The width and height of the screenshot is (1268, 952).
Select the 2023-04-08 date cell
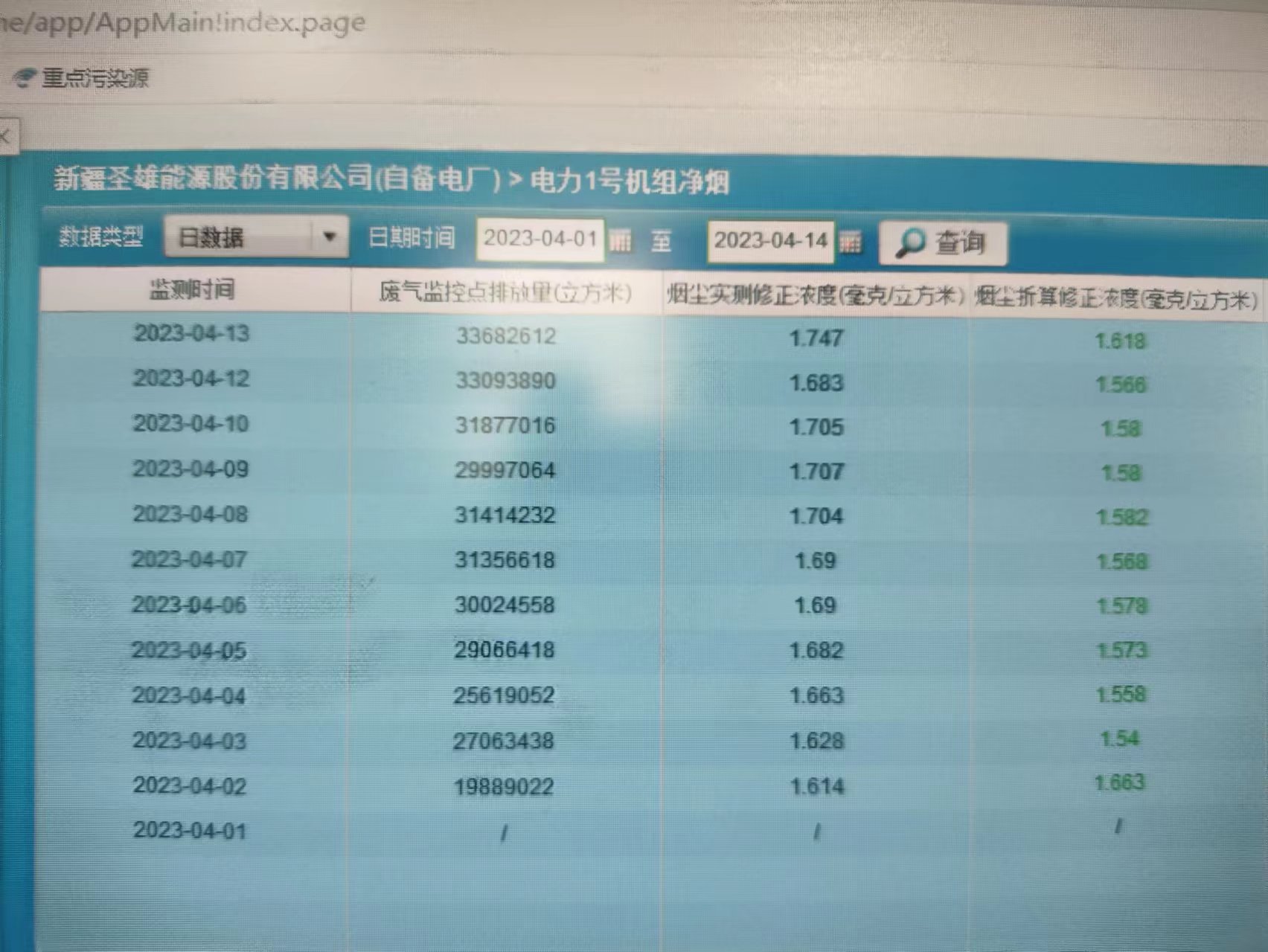[190, 514]
